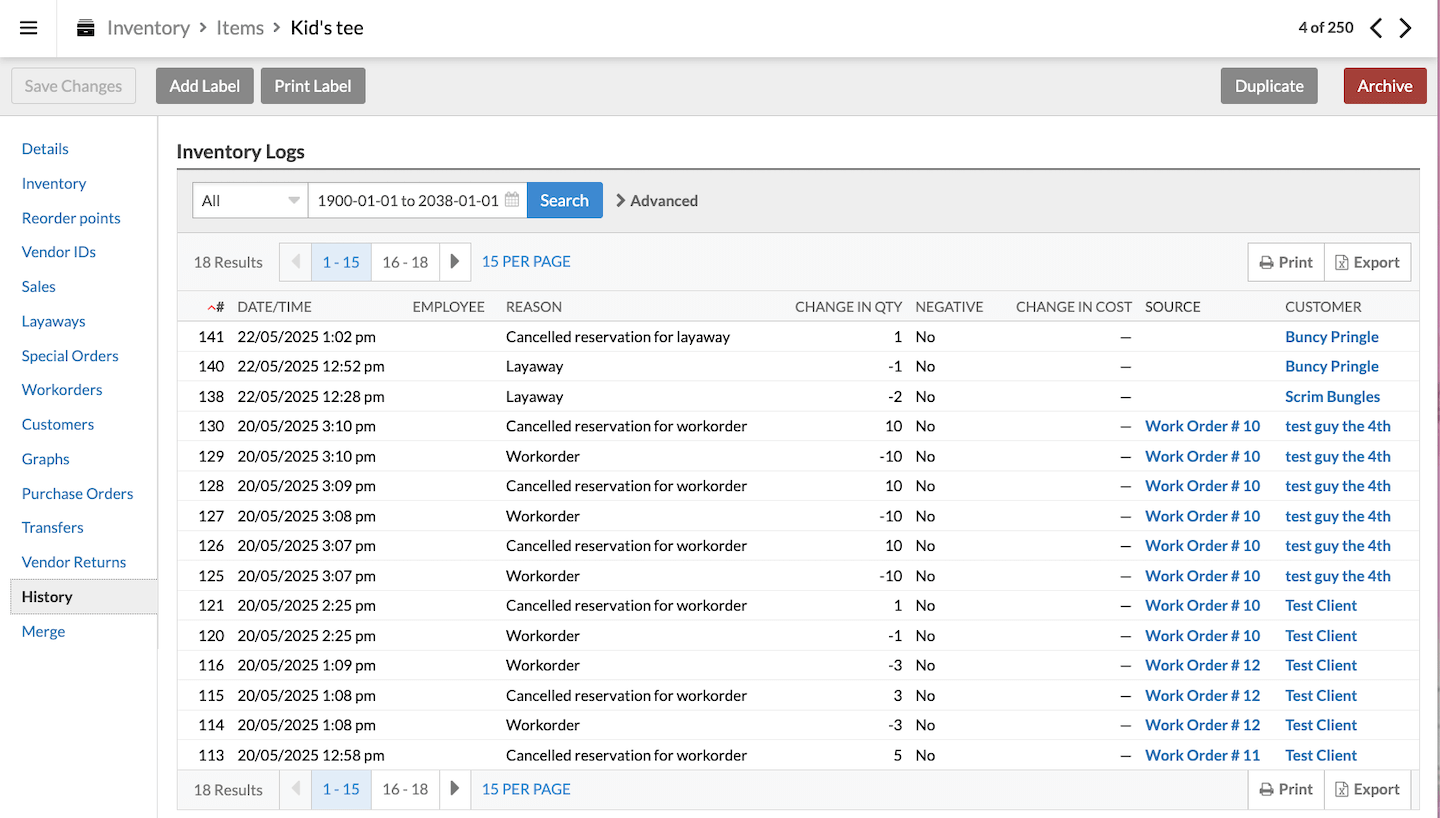Open the Inventory sidebar section
The width and height of the screenshot is (1440, 818).
54,183
